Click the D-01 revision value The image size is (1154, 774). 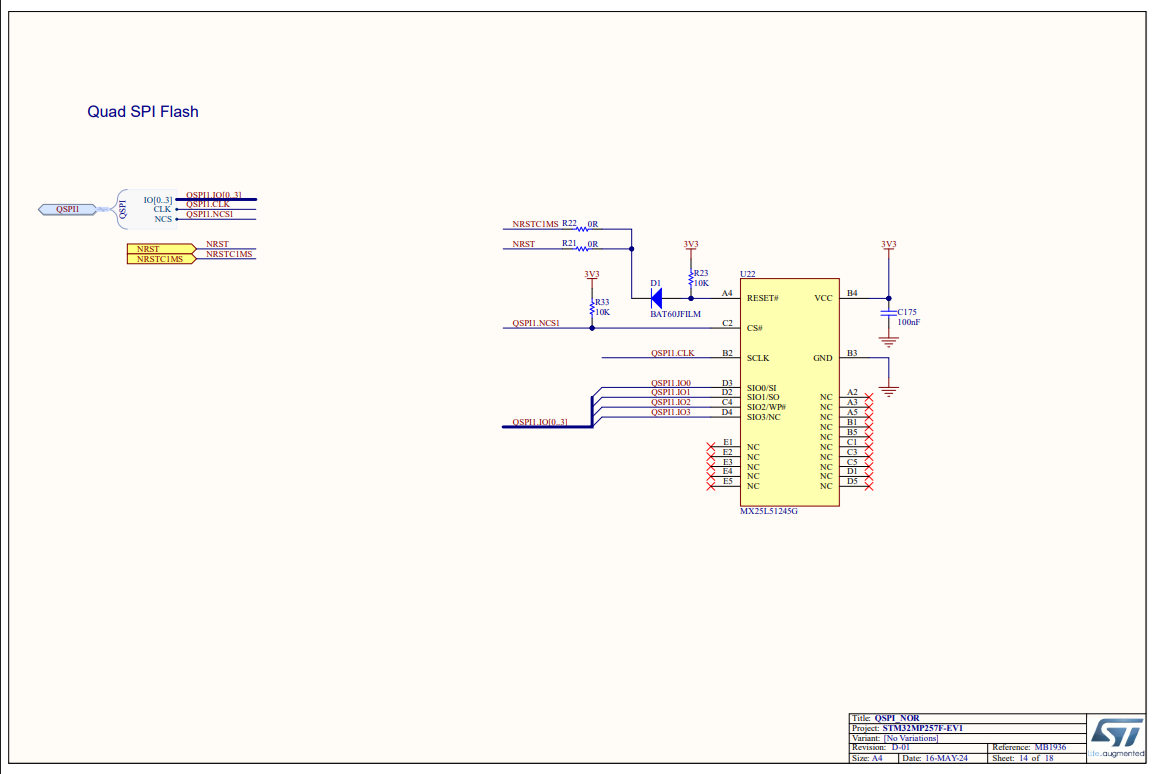click(900, 748)
